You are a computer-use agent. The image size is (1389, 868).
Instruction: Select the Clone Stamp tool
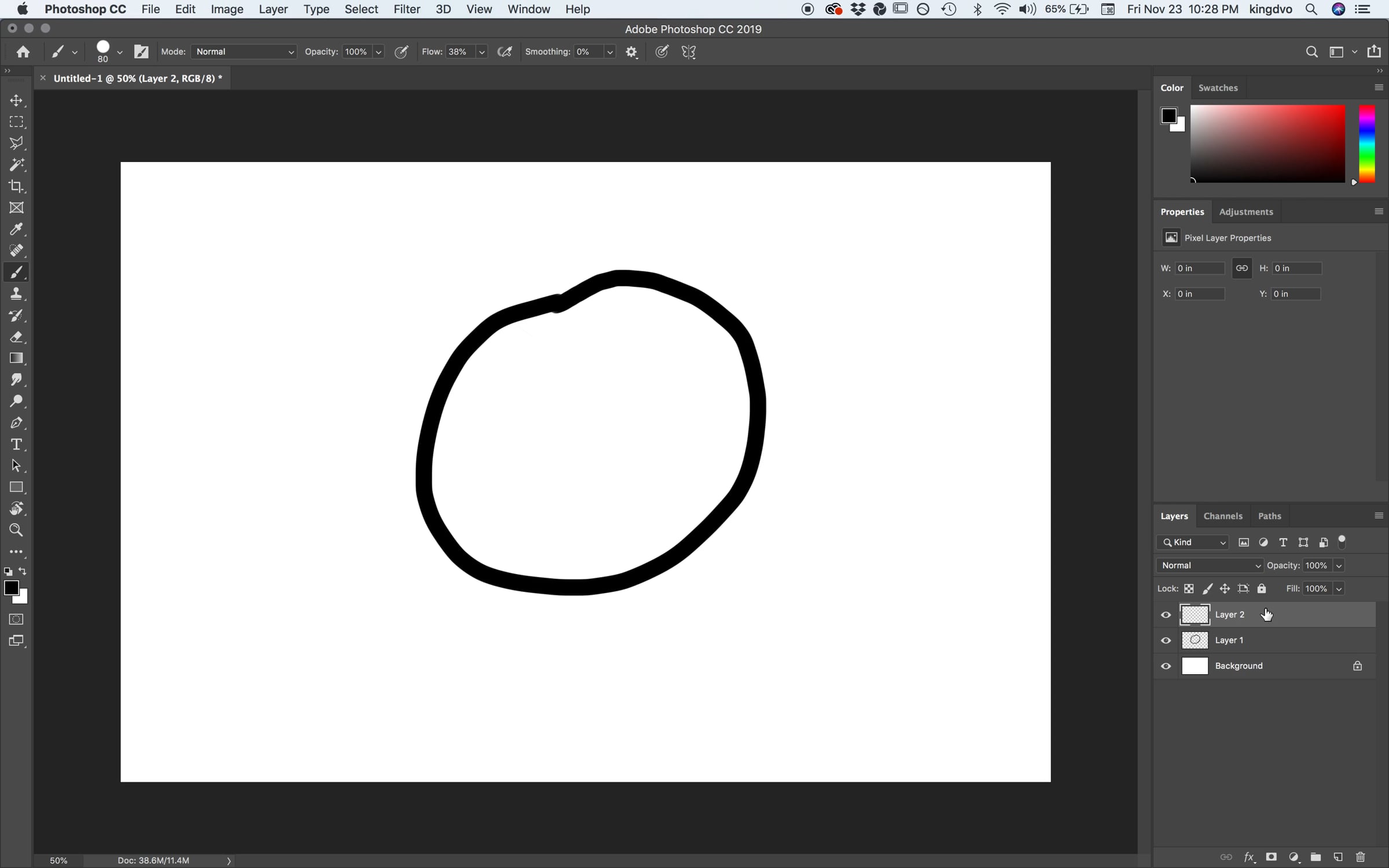pyautogui.click(x=16, y=294)
